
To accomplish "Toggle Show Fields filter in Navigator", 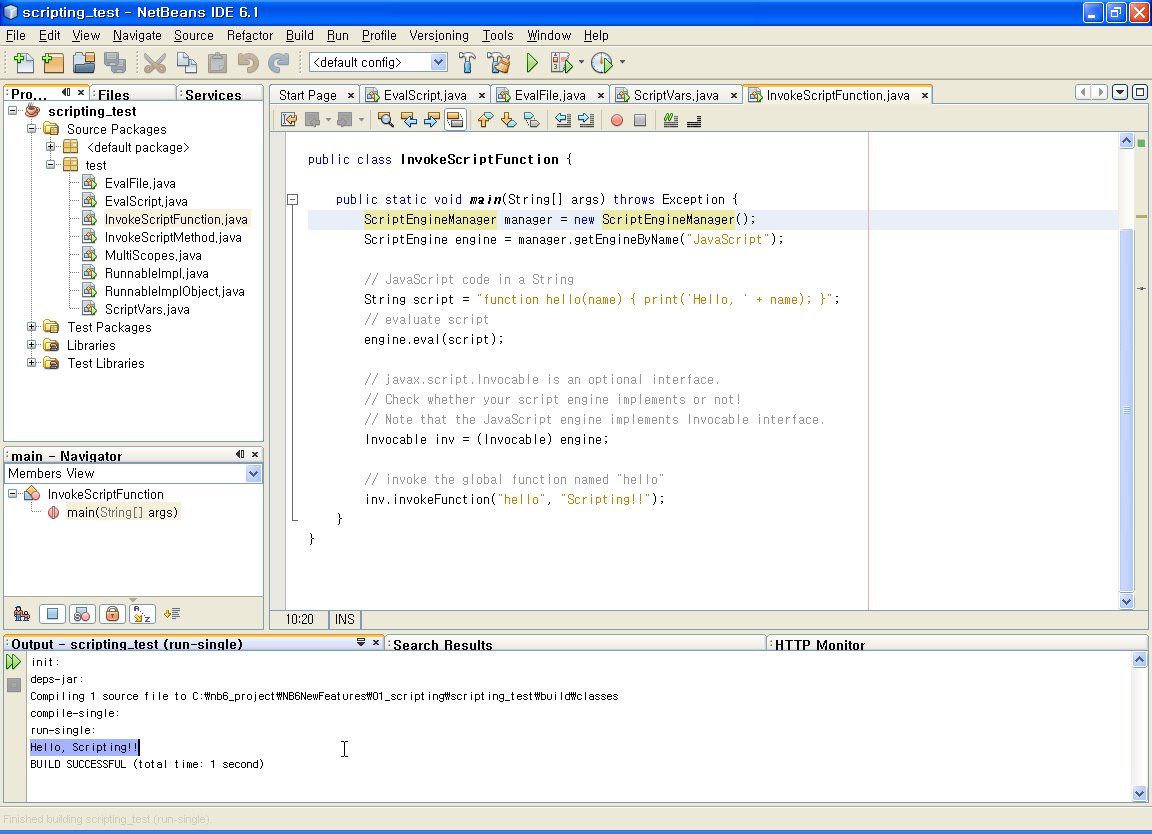I will pos(52,614).
